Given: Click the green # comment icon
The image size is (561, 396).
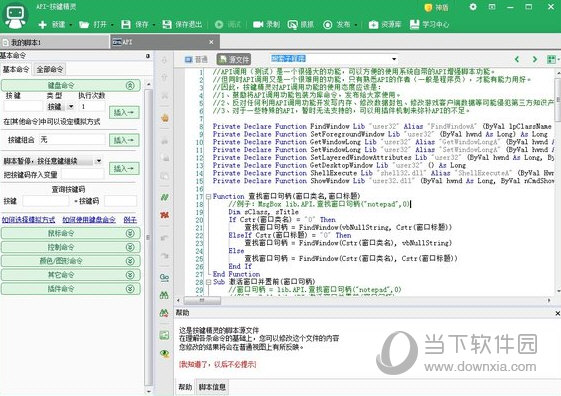Looking at the screenshot, I should click(x=165, y=197).
